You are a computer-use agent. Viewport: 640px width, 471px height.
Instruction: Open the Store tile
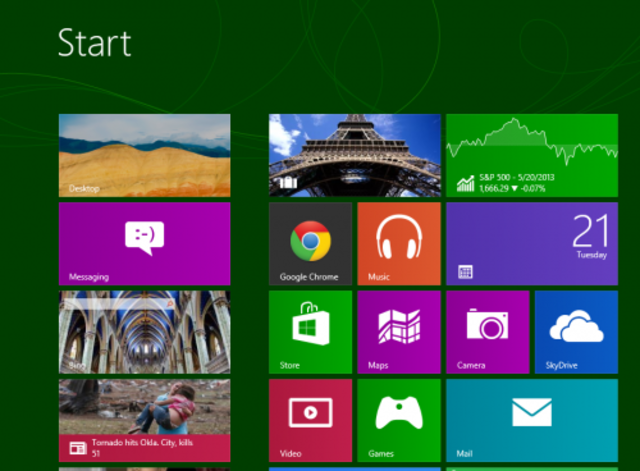(311, 332)
